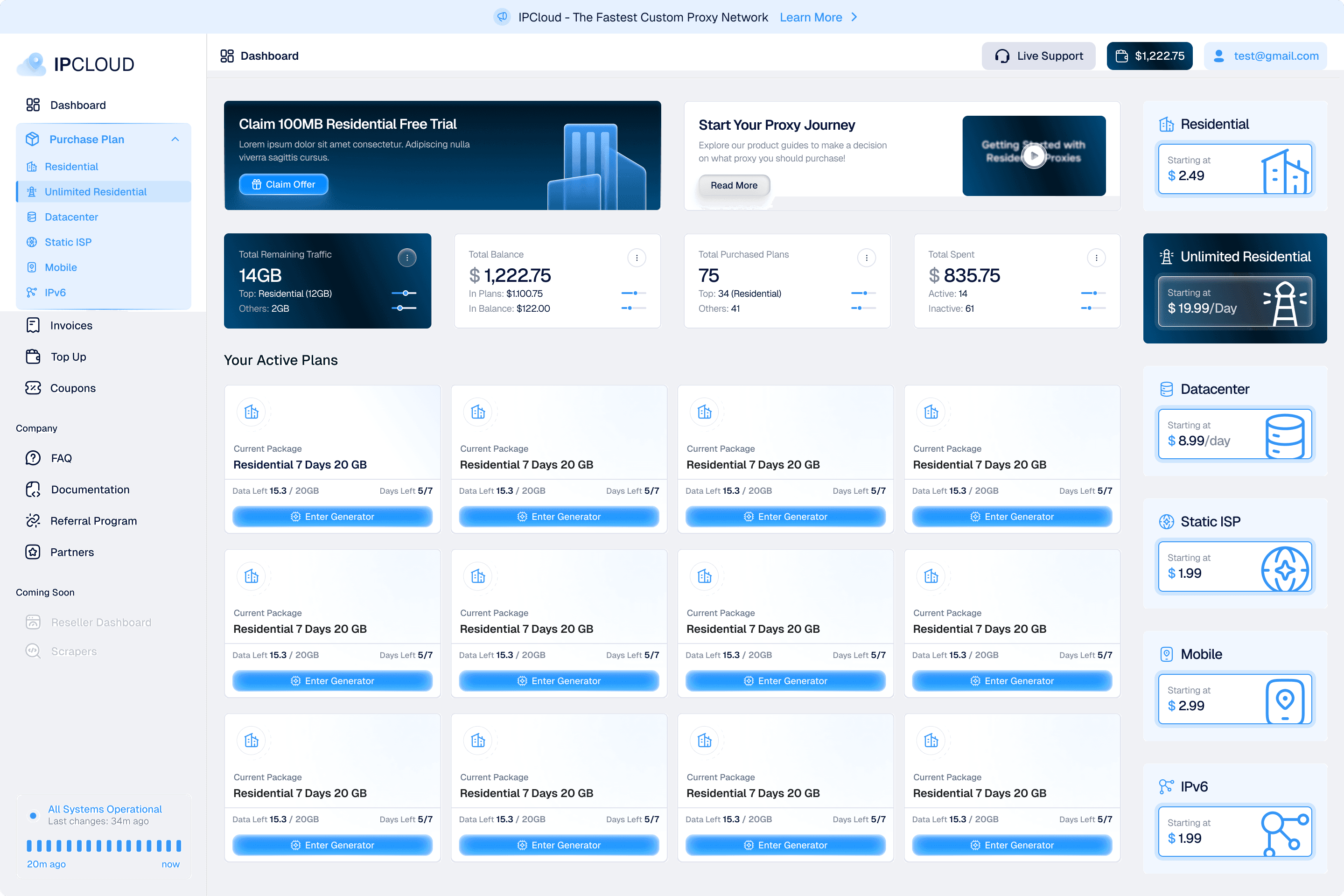The image size is (1344, 896).
Task: Play the Getting Started with Residential Proxies video
Action: coord(1034,155)
